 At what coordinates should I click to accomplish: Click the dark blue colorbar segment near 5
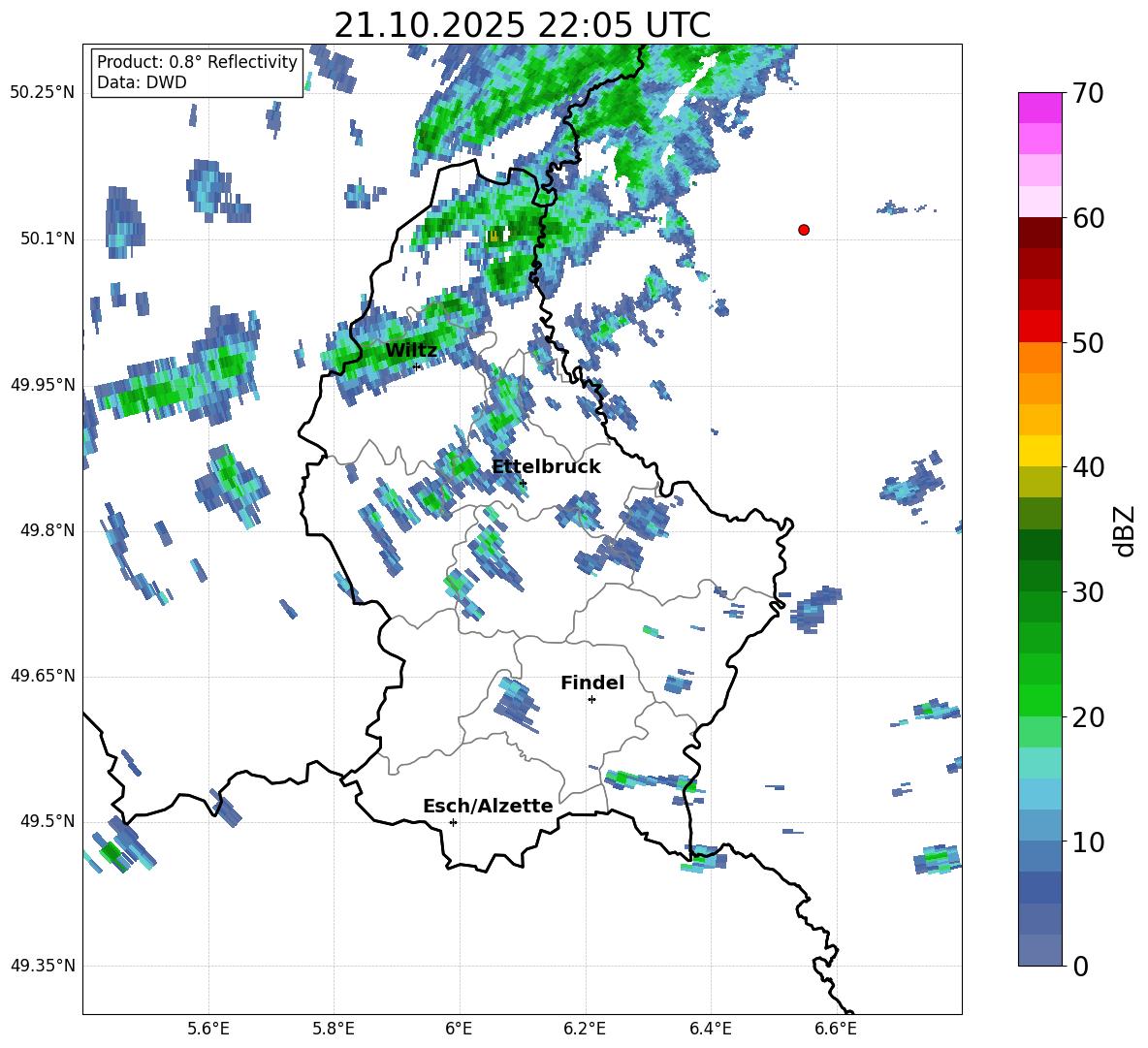click(x=1040, y=887)
